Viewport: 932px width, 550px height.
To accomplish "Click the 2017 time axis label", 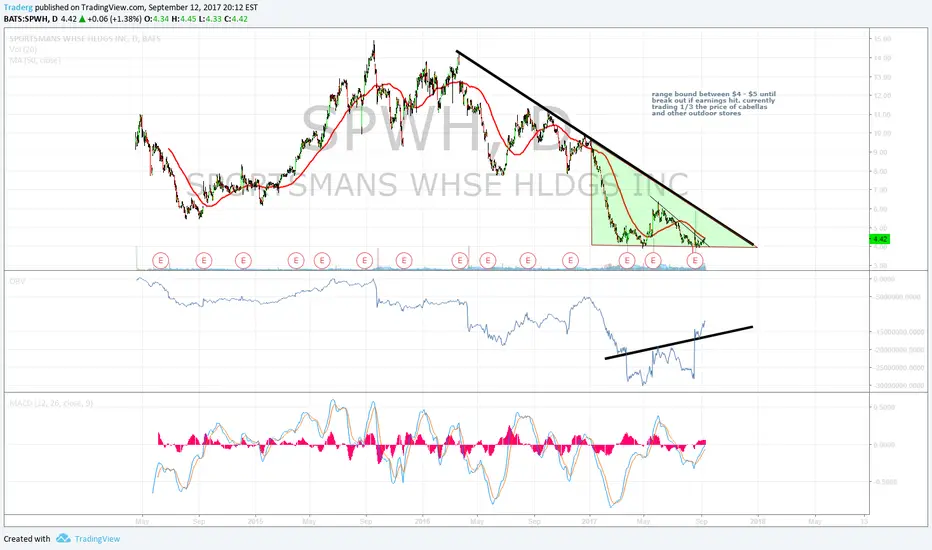I will [590, 521].
